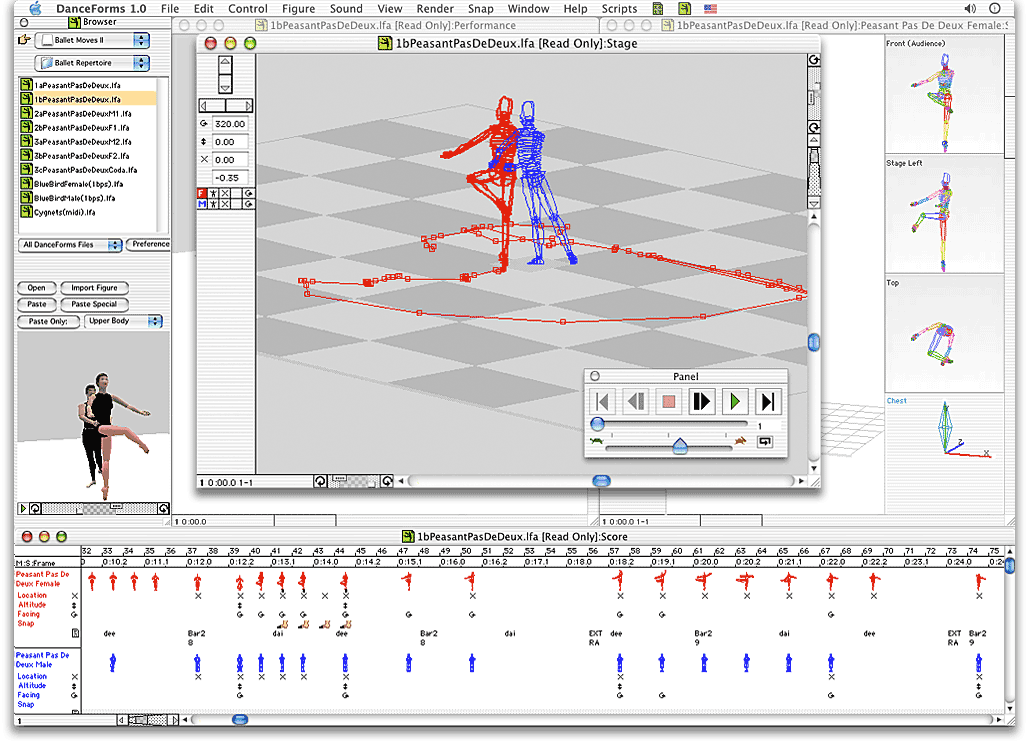1029x741 pixels.
Task: Enable looping with the loop icon in Panel
Action: tap(764, 442)
